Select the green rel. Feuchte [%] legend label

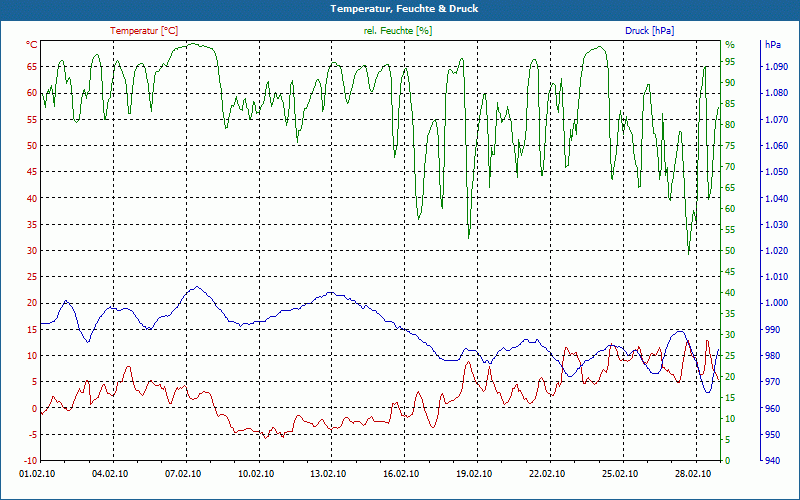(x=398, y=31)
